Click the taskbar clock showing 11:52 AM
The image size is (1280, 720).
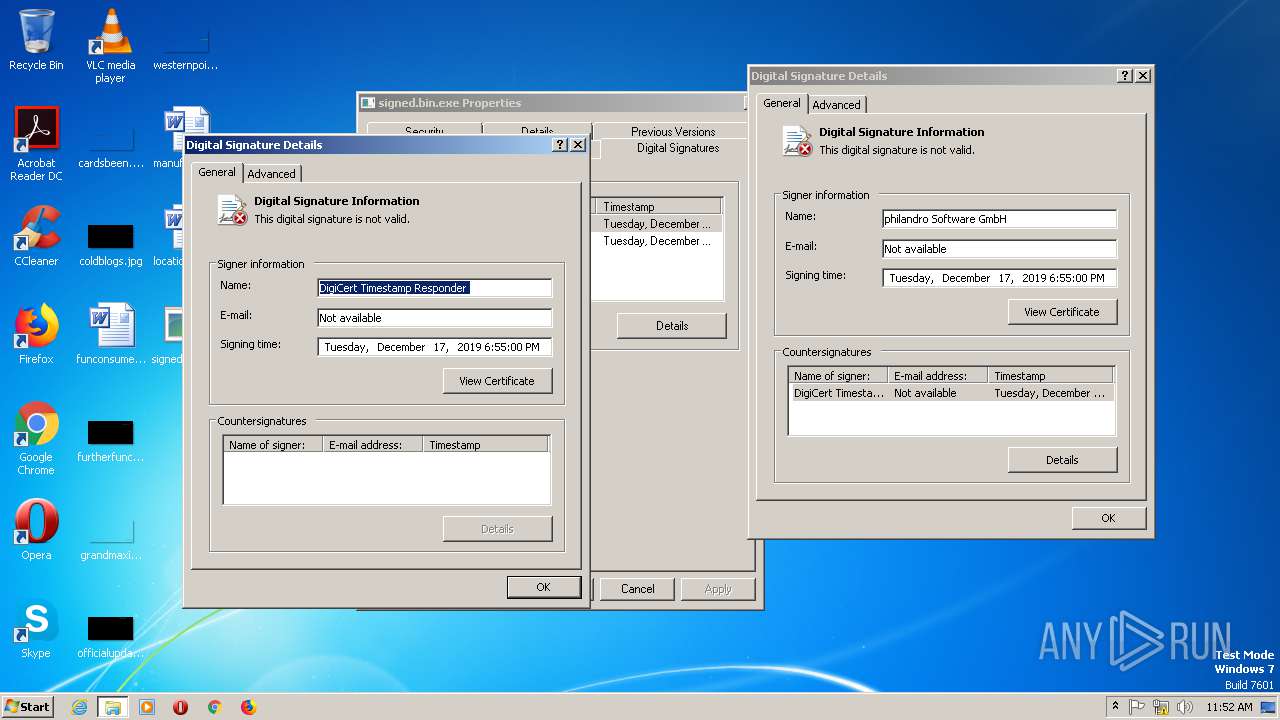coord(1229,707)
